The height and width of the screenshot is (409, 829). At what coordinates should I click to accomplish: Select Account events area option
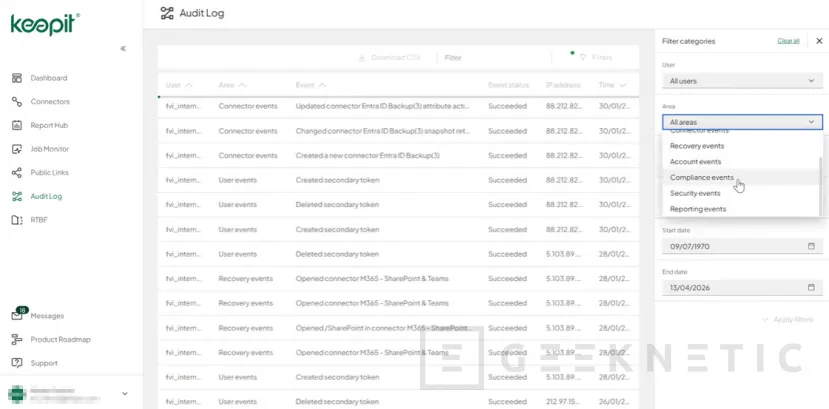[x=740, y=162]
